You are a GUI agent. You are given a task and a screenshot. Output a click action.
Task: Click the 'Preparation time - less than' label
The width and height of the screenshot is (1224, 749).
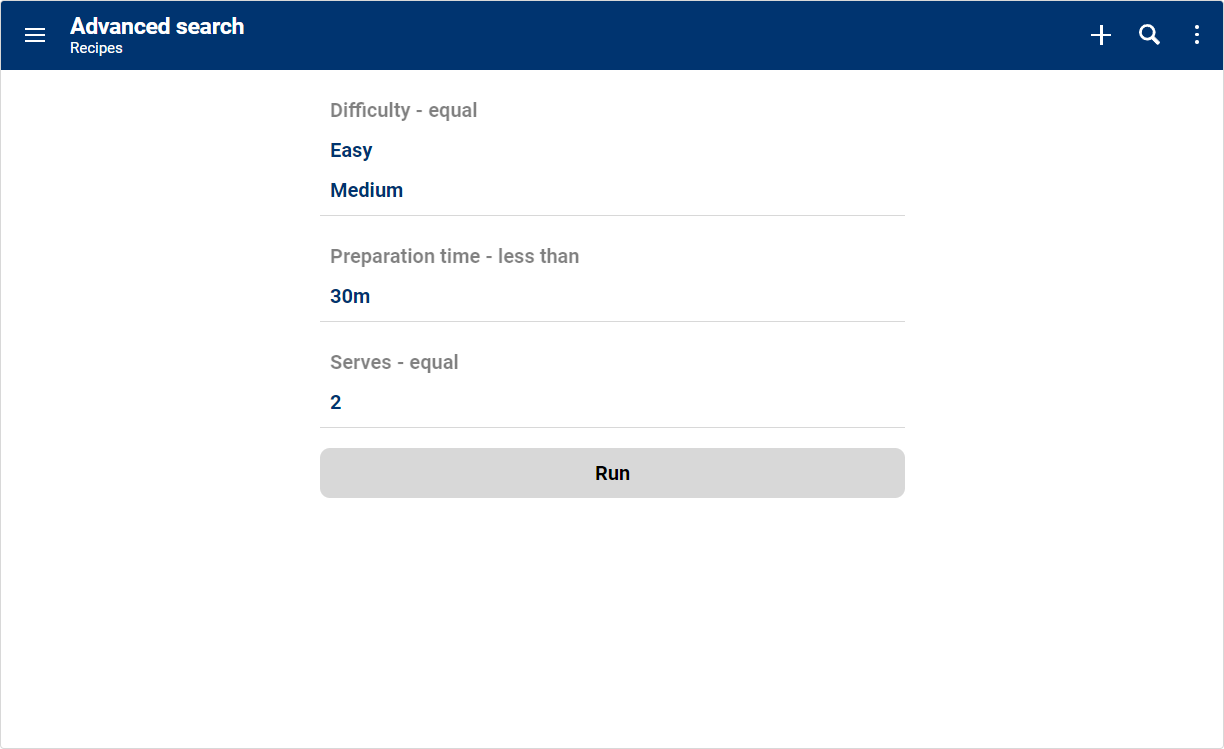point(454,256)
